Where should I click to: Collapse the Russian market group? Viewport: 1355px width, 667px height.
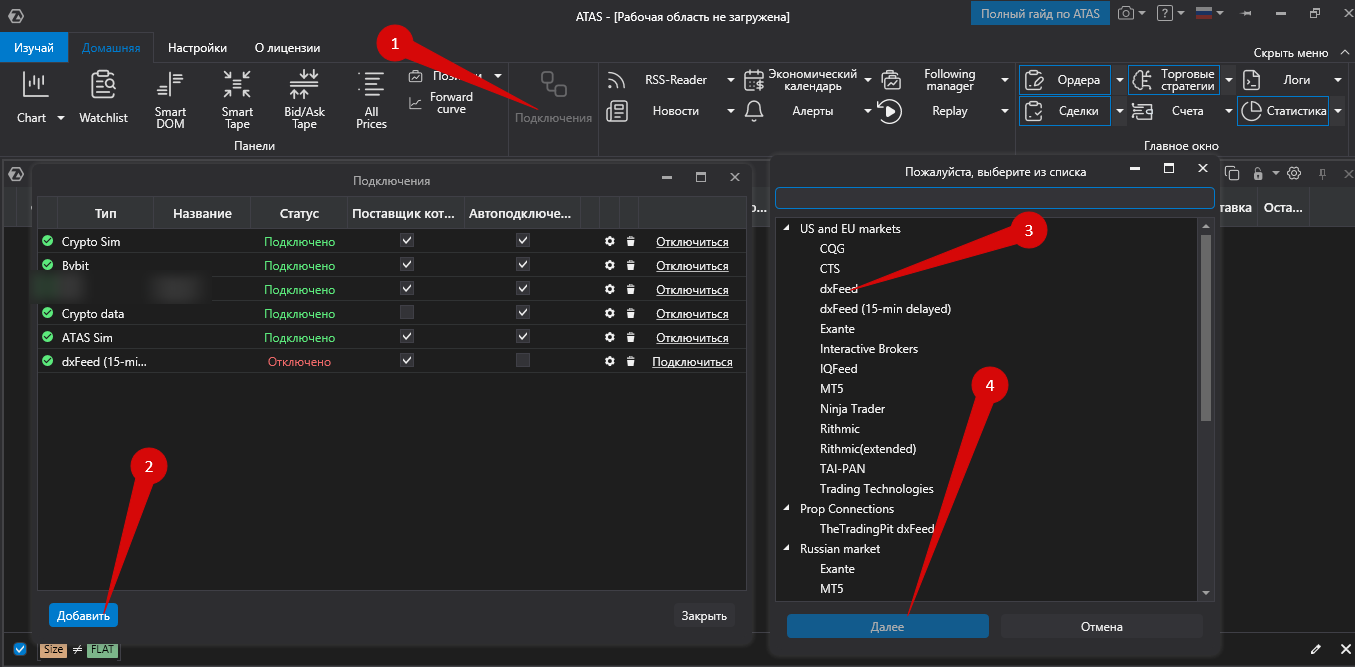(x=786, y=549)
